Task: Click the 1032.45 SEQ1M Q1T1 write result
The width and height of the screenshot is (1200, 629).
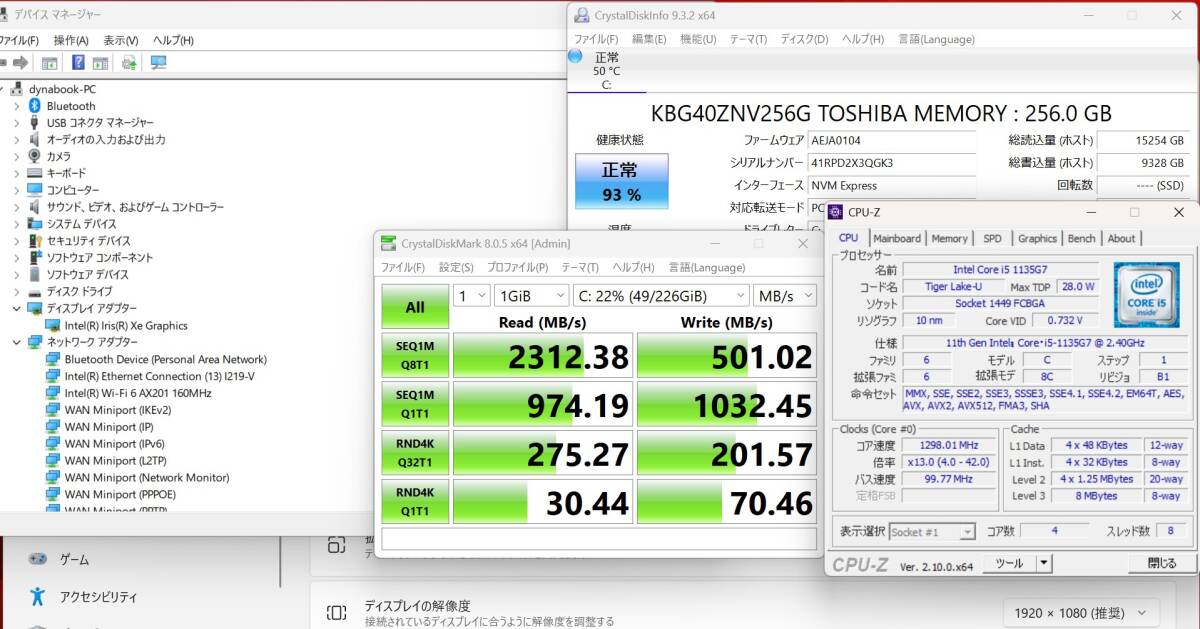Action: pyautogui.click(x=727, y=405)
